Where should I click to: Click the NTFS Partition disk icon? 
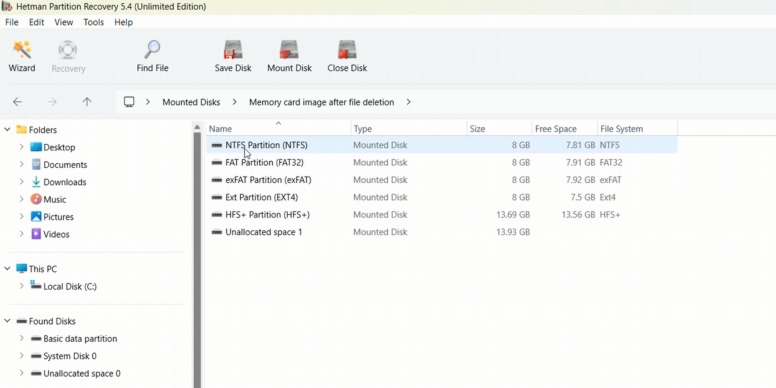coord(216,146)
